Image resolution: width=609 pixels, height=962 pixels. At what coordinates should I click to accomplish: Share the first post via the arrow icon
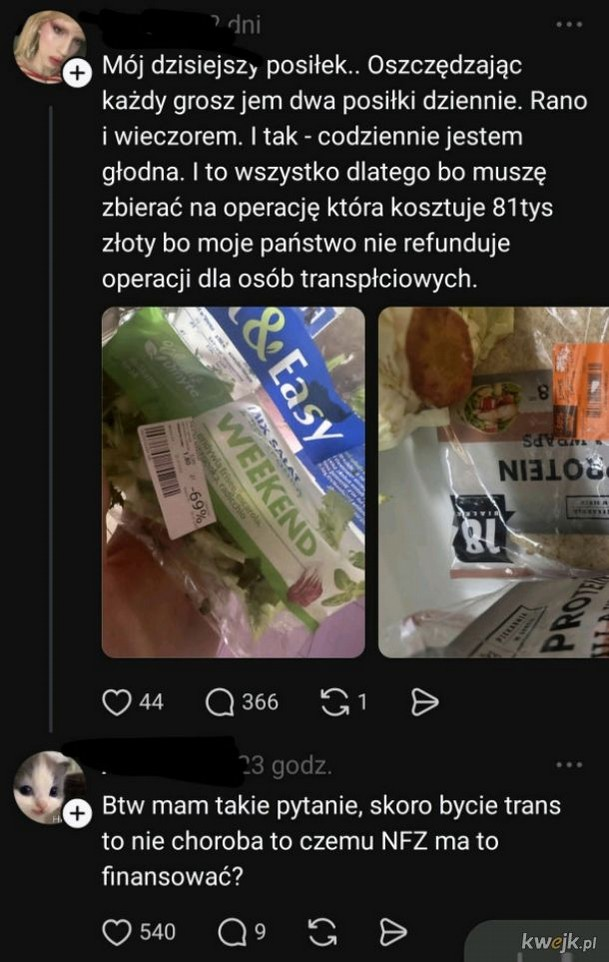pos(424,702)
